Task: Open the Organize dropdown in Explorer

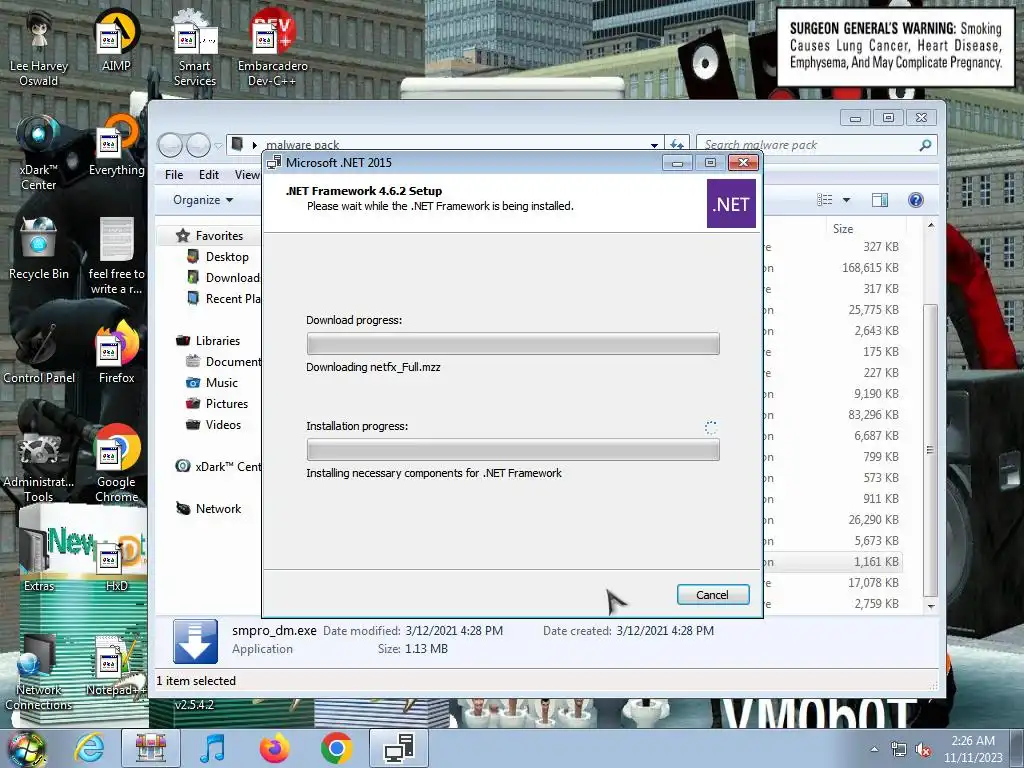Action: 202,200
